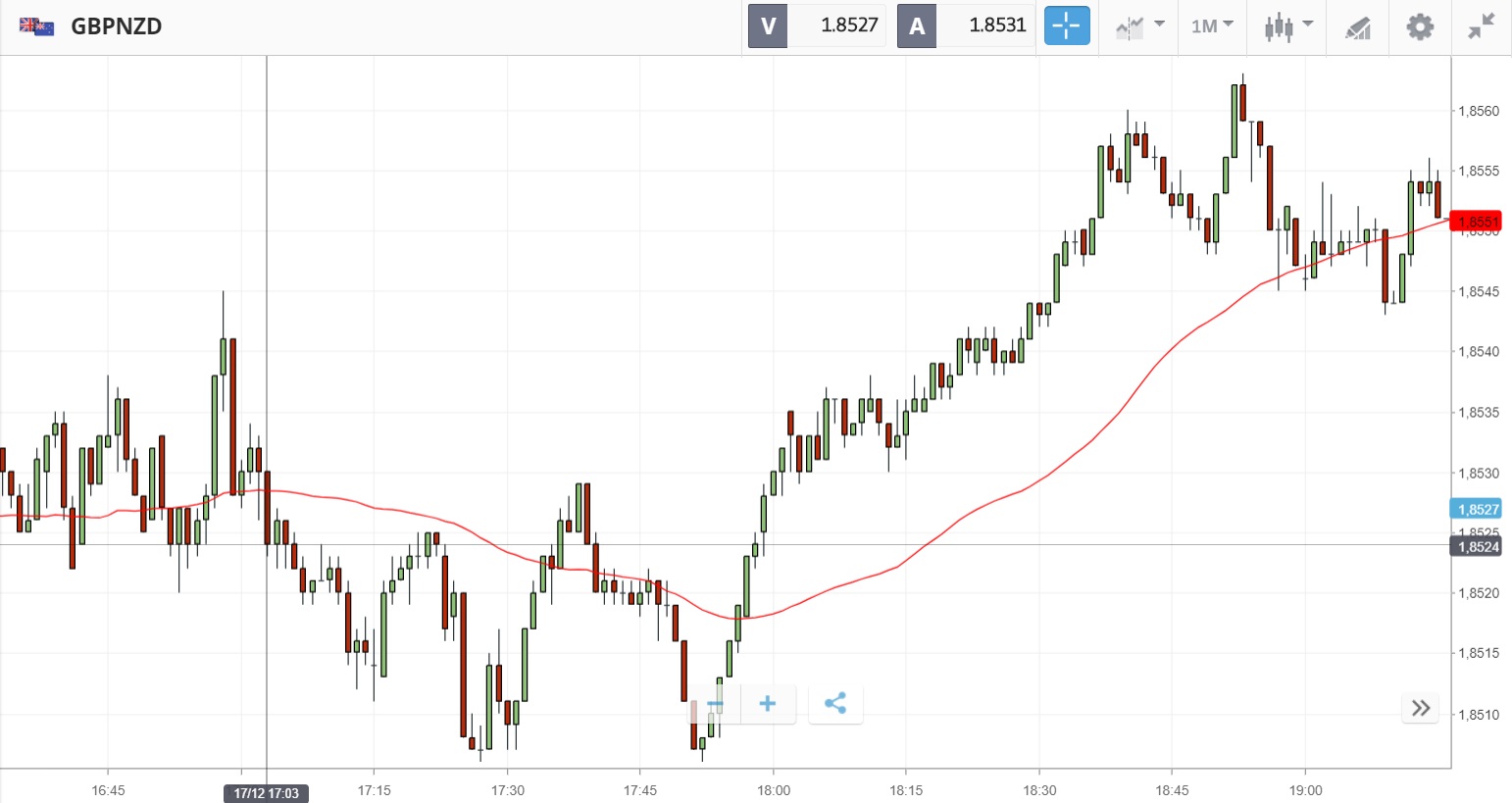Open the indicators dropdown
1512x803 pixels.
tap(1139, 26)
